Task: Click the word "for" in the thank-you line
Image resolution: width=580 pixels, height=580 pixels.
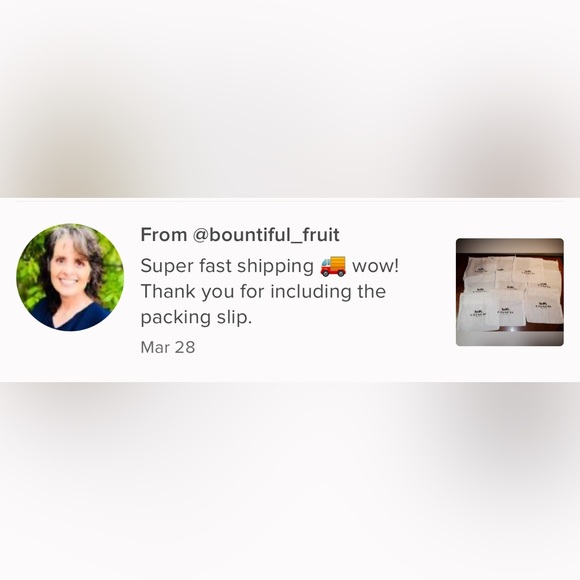Action: point(252,291)
